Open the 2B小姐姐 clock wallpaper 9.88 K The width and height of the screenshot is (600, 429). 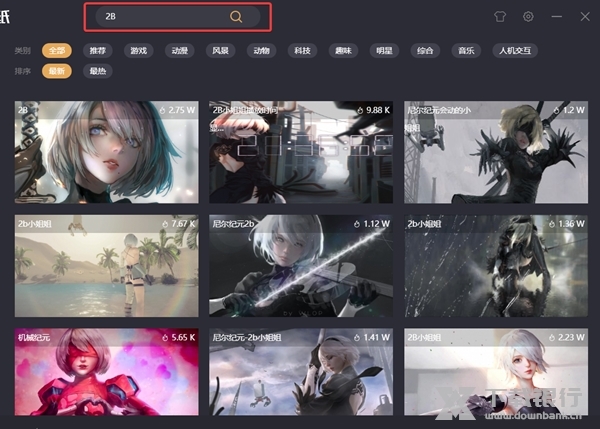pos(301,152)
